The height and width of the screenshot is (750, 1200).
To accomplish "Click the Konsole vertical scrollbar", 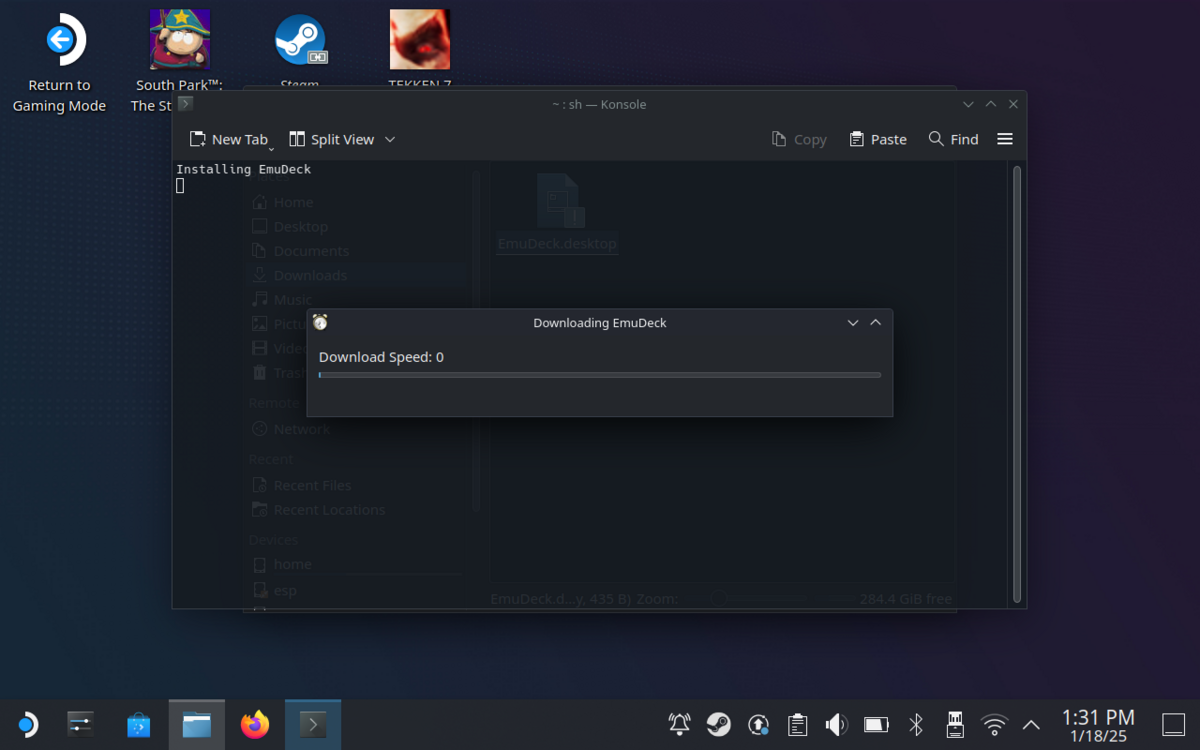I will coord(1017,384).
